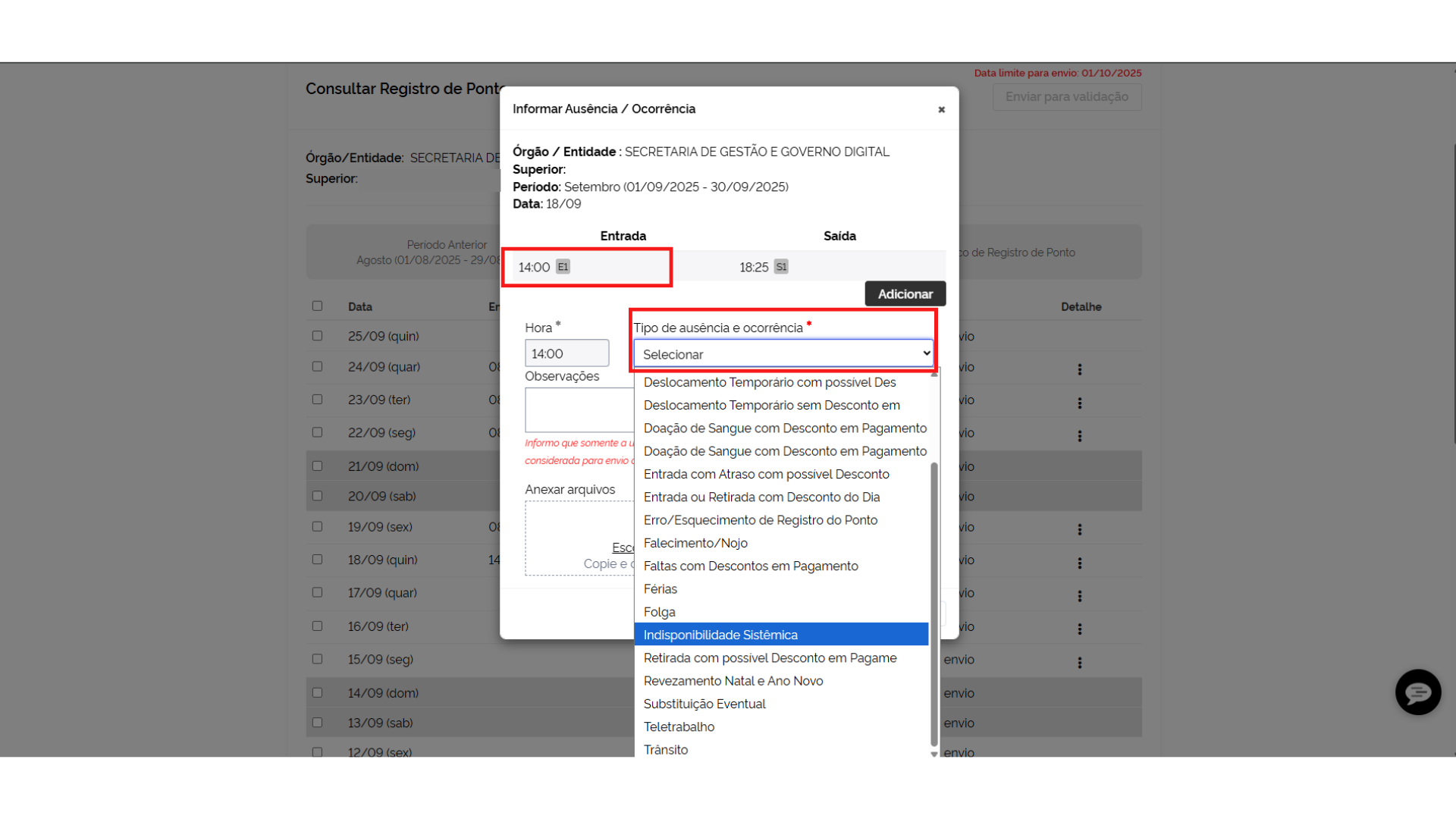This screenshot has height=819, width=1456.
Task: Click the dropdown list scrollbar down arrow
Action: [934, 754]
